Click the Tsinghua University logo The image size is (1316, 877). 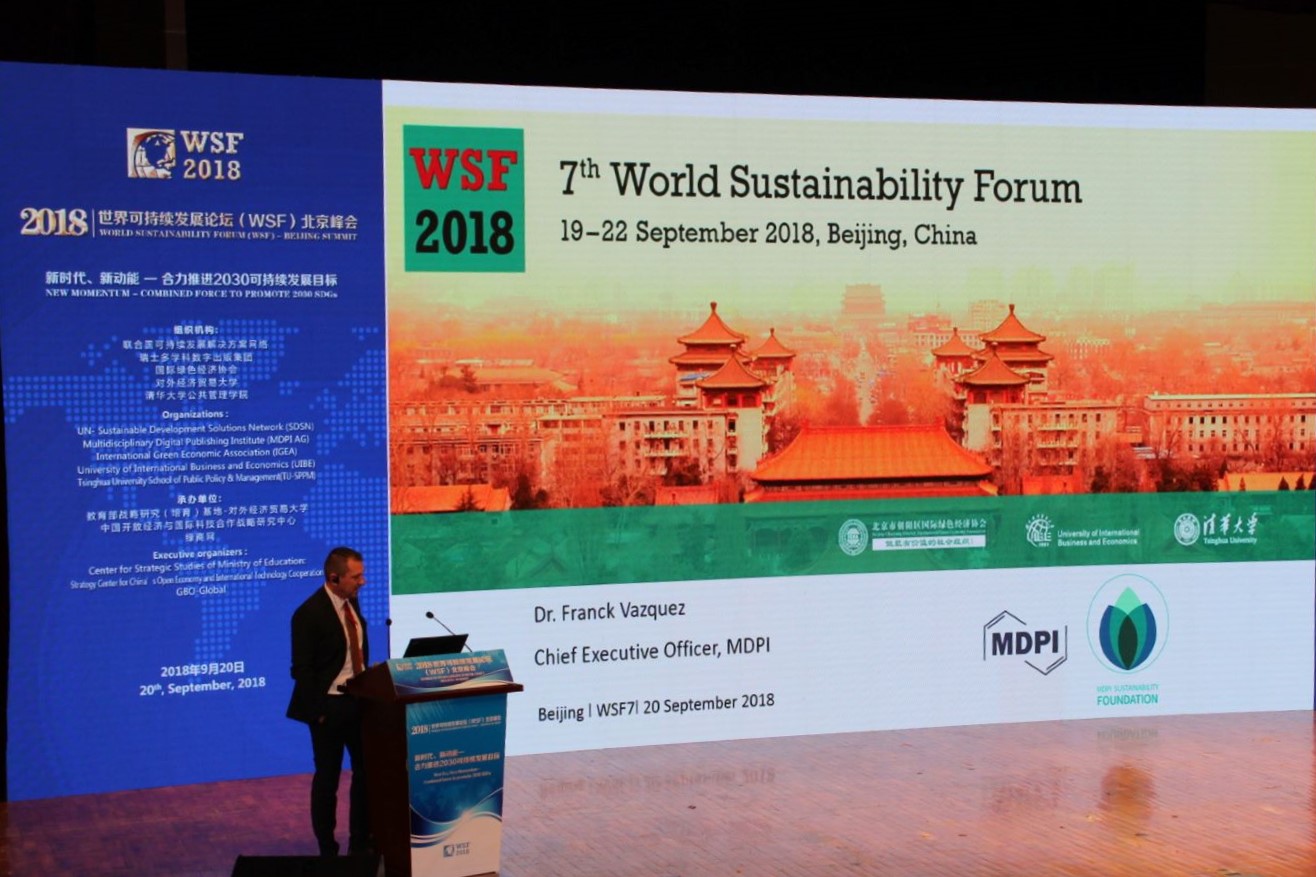point(1216,529)
